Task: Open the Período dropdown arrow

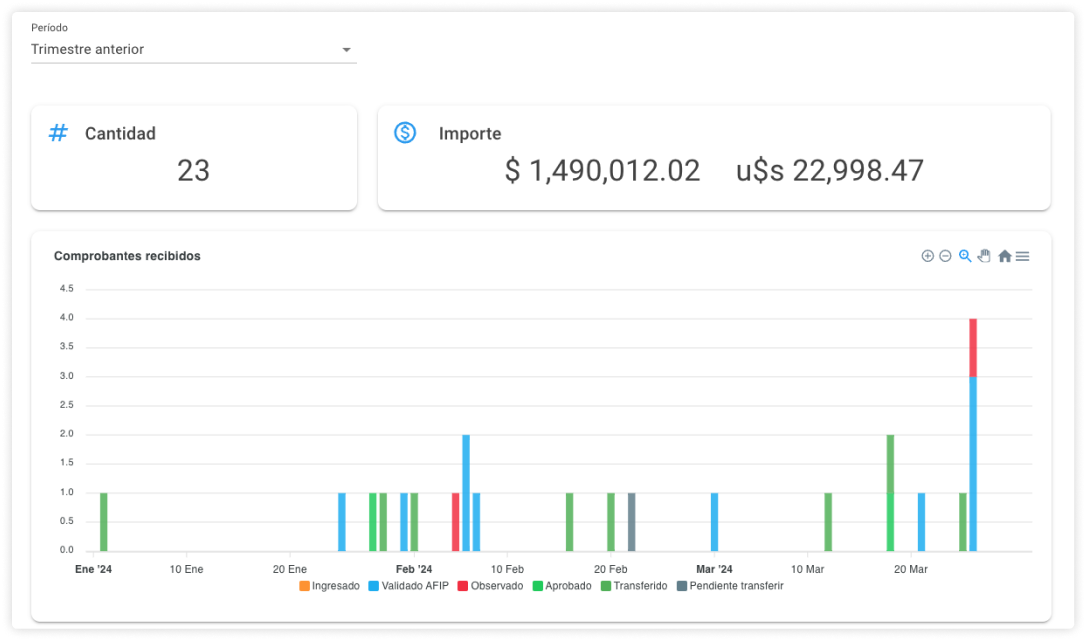Action: pyautogui.click(x=346, y=50)
